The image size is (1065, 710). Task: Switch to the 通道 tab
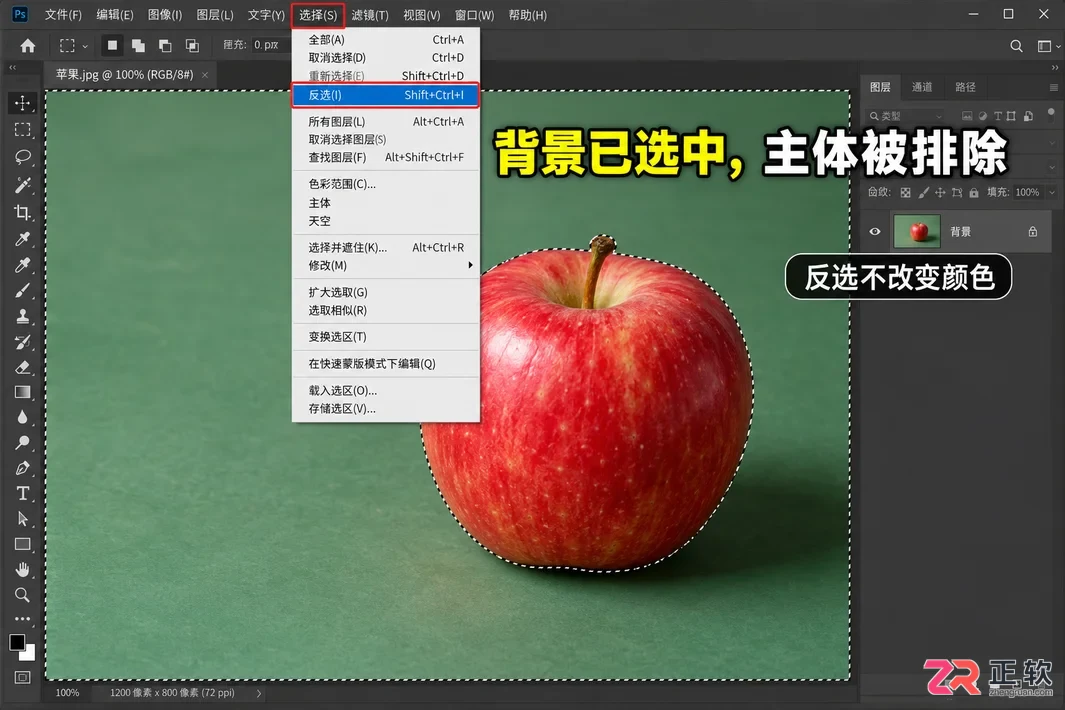point(922,87)
